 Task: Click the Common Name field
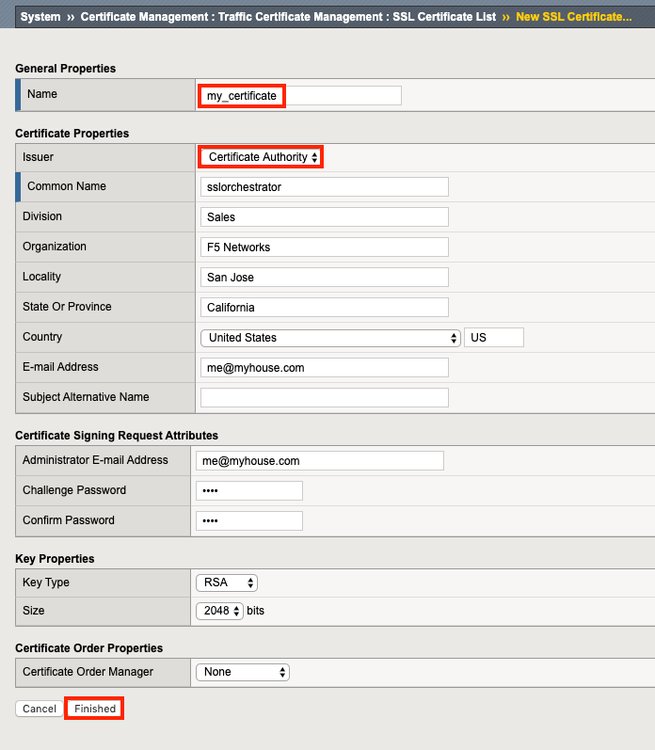pyautogui.click(x=324, y=187)
